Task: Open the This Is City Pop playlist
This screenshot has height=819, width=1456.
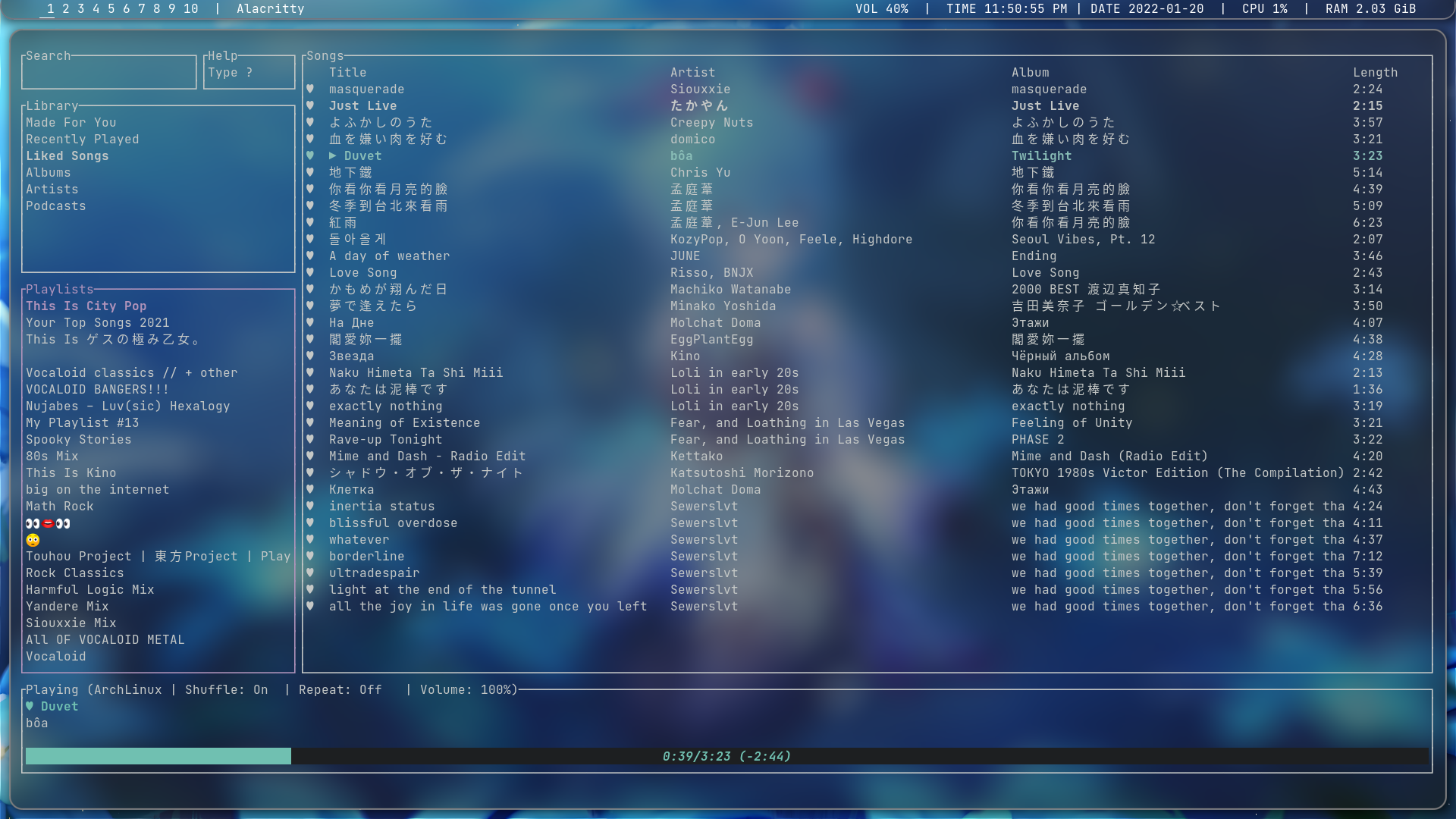Action: click(x=86, y=306)
